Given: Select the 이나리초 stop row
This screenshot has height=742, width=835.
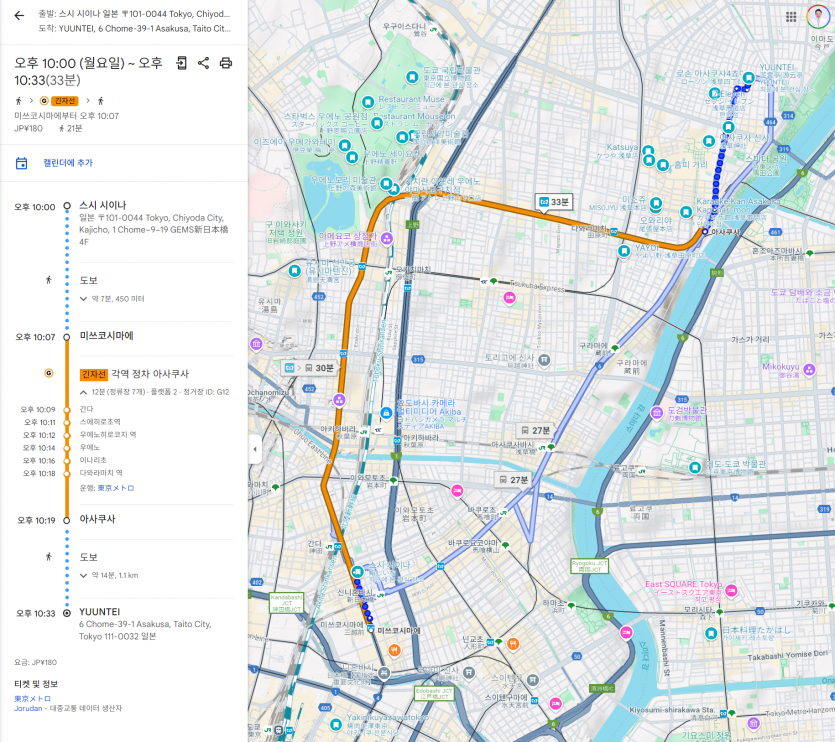Looking at the screenshot, I should tap(93, 461).
